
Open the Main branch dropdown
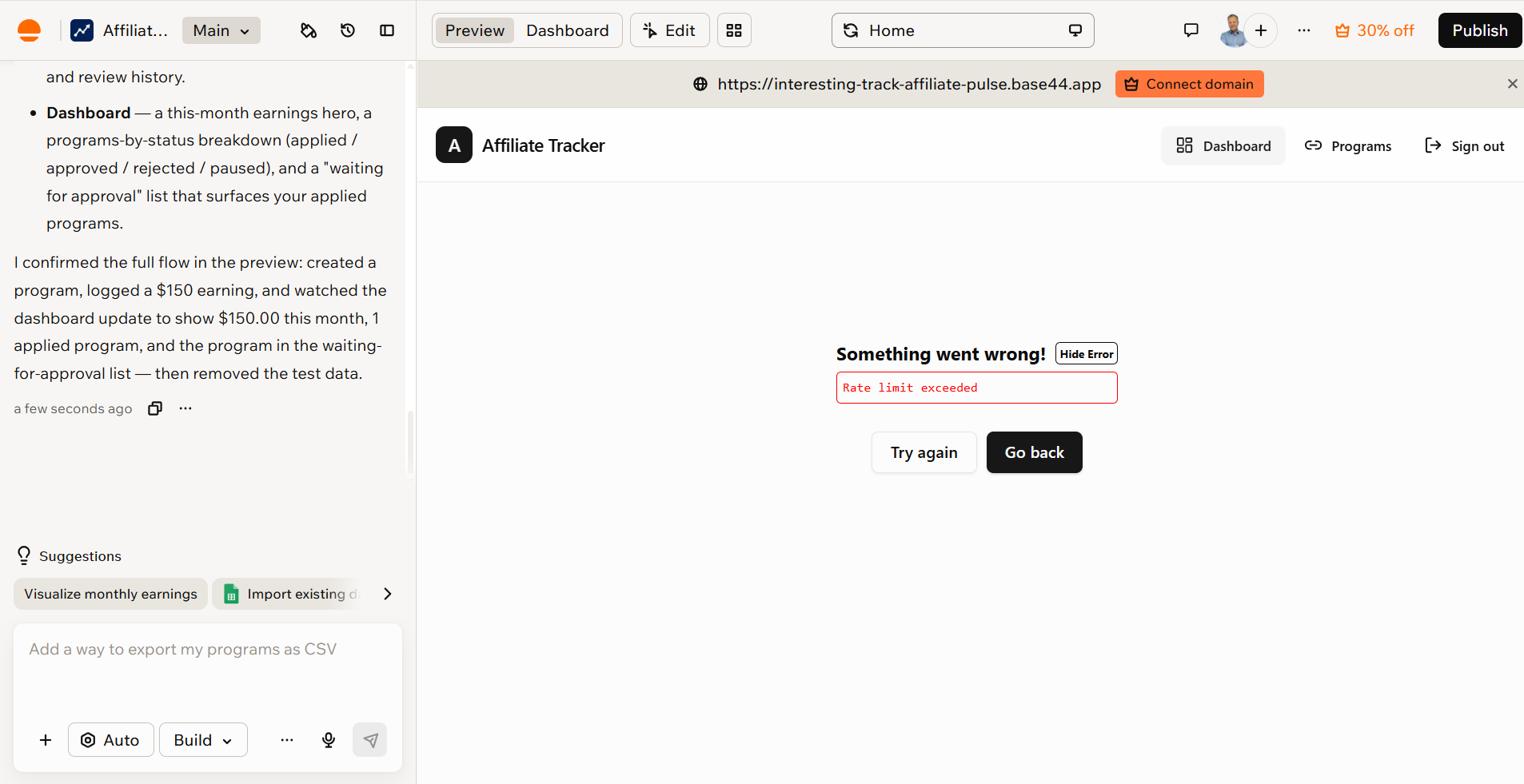click(221, 30)
